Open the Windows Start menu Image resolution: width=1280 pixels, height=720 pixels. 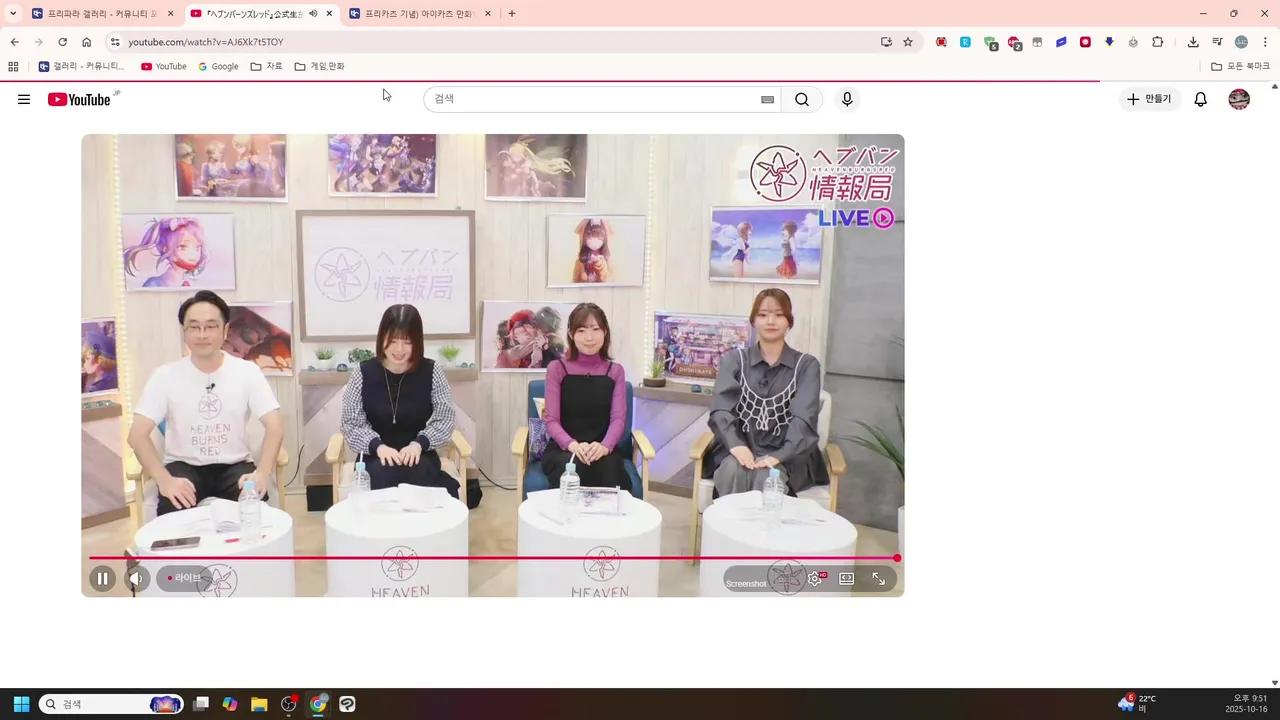click(21, 704)
